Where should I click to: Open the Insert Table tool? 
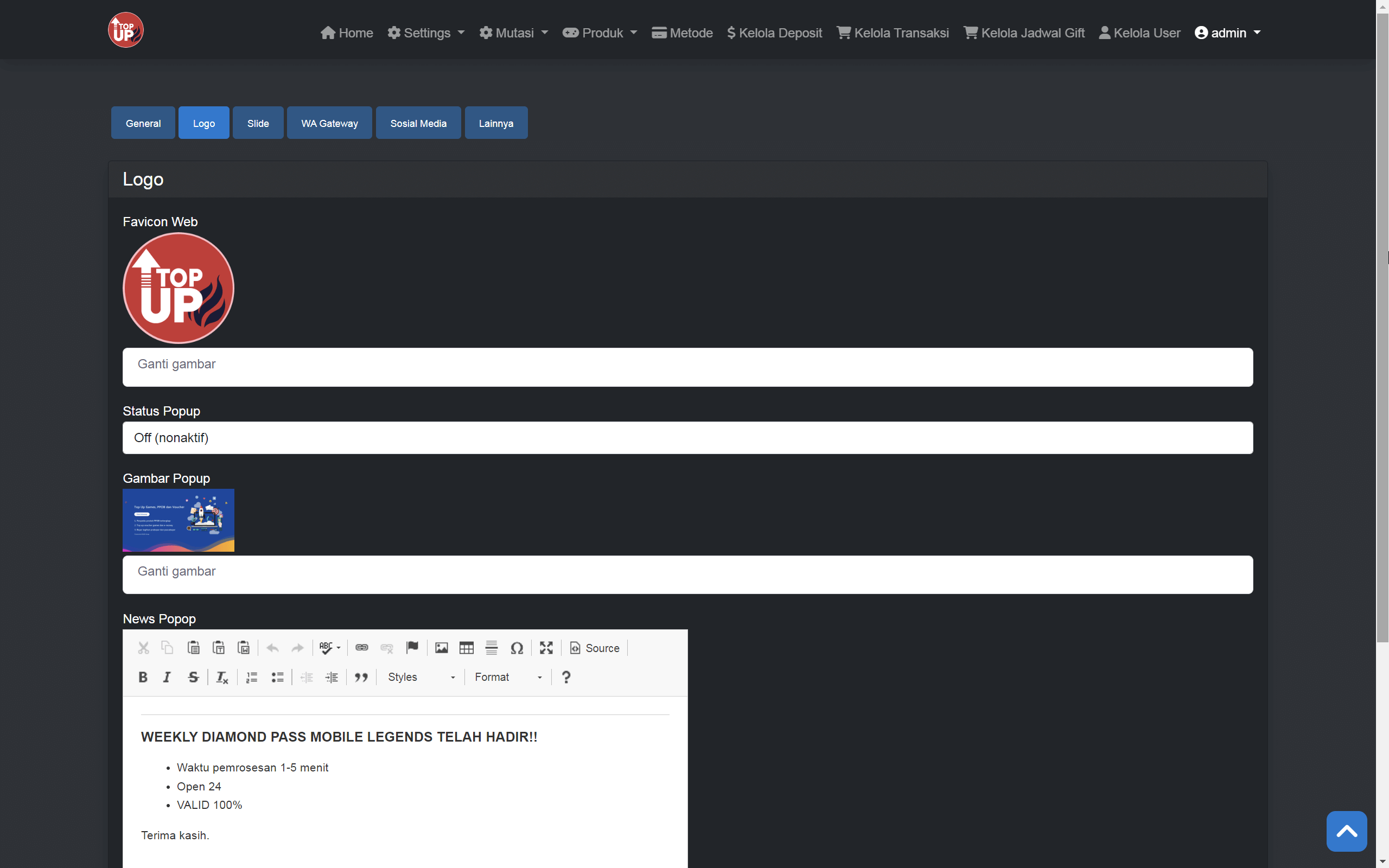[466, 648]
